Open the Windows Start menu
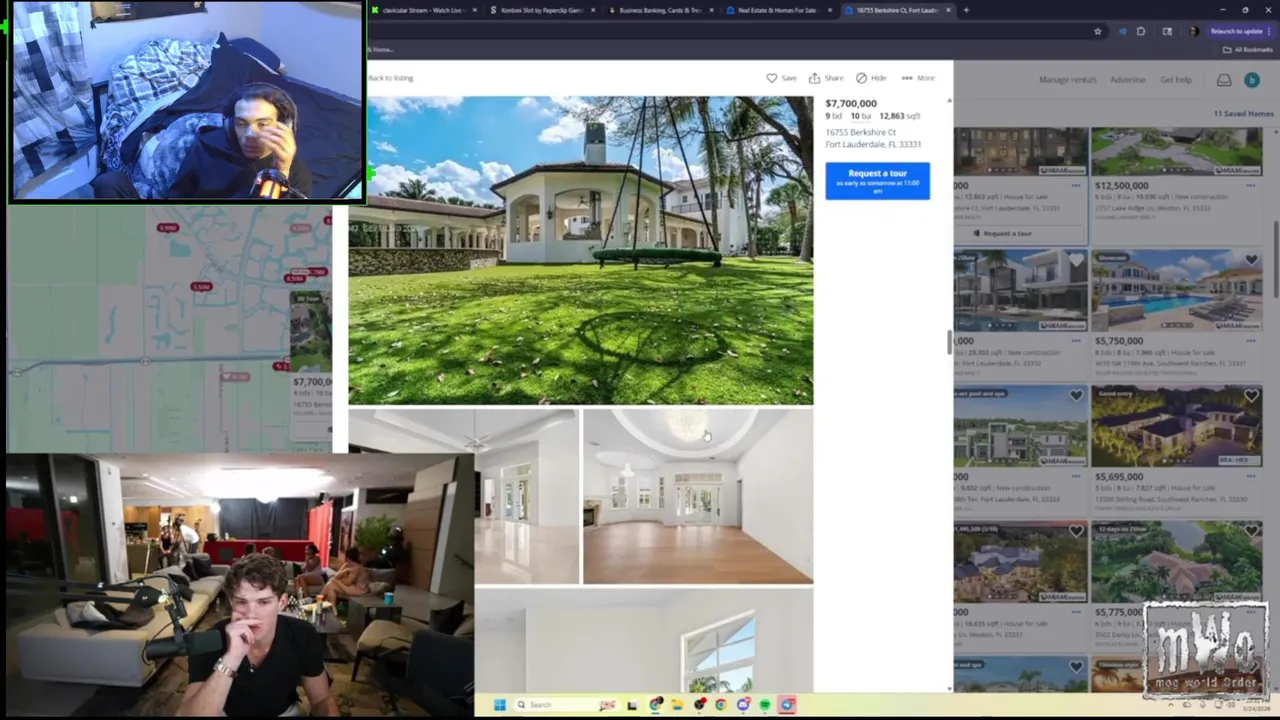 tap(499, 705)
